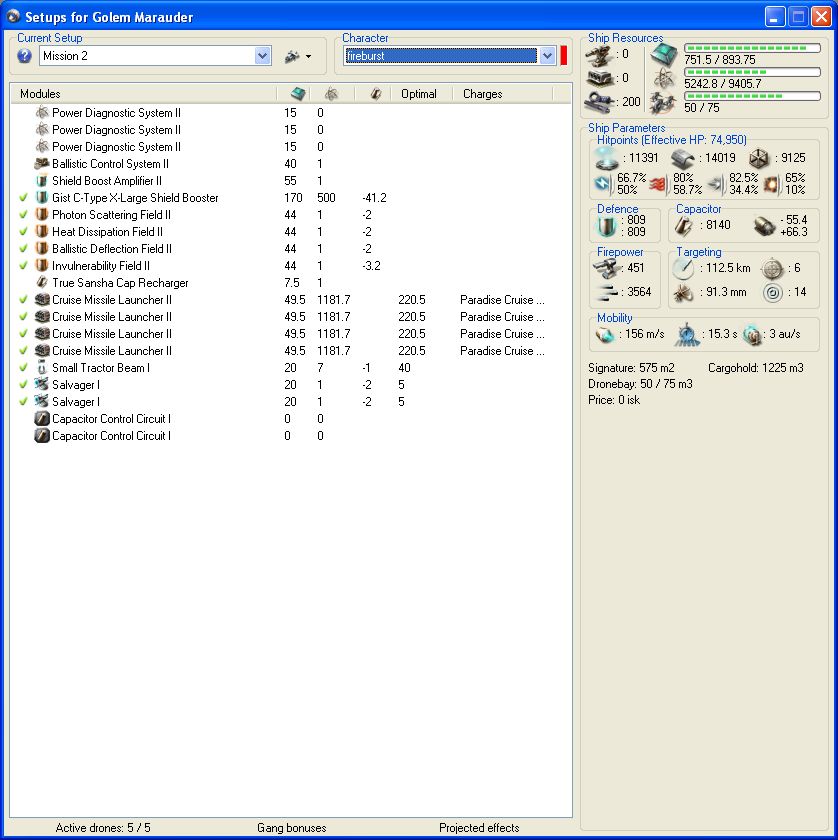Image resolution: width=838 pixels, height=840 pixels.
Task: Click the max velocity icon showing 156 m/s
Action: pos(605,334)
